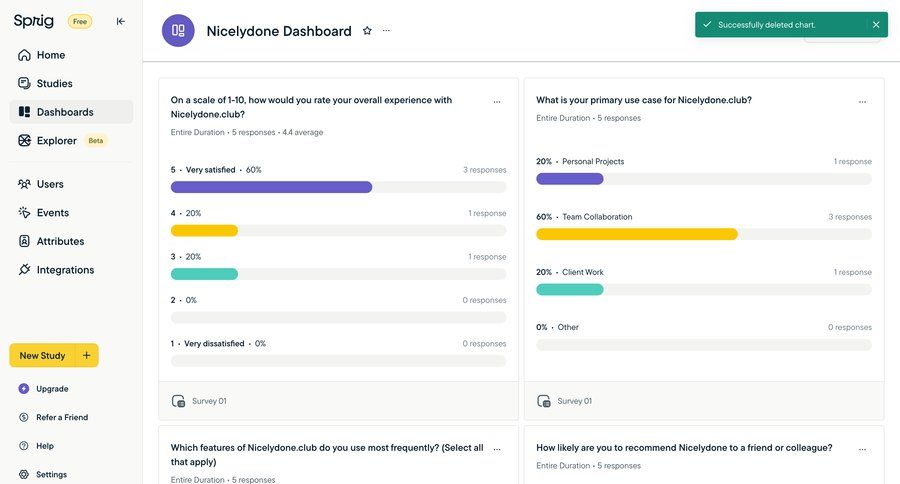900x484 pixels.
Task: Go to Studies in the sidebar
Action: click(x=54, y=84)
